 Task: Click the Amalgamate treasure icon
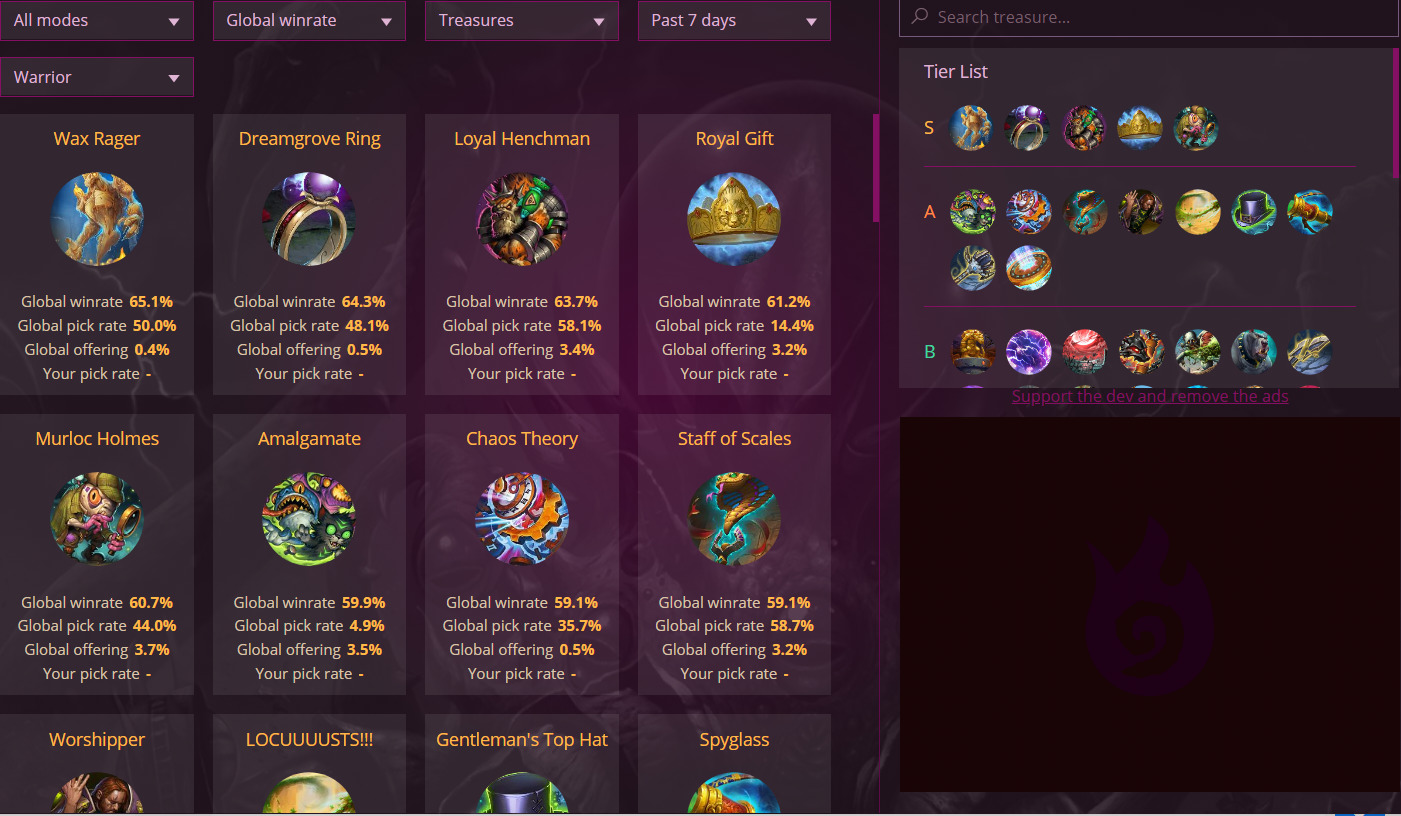[309, 519]
